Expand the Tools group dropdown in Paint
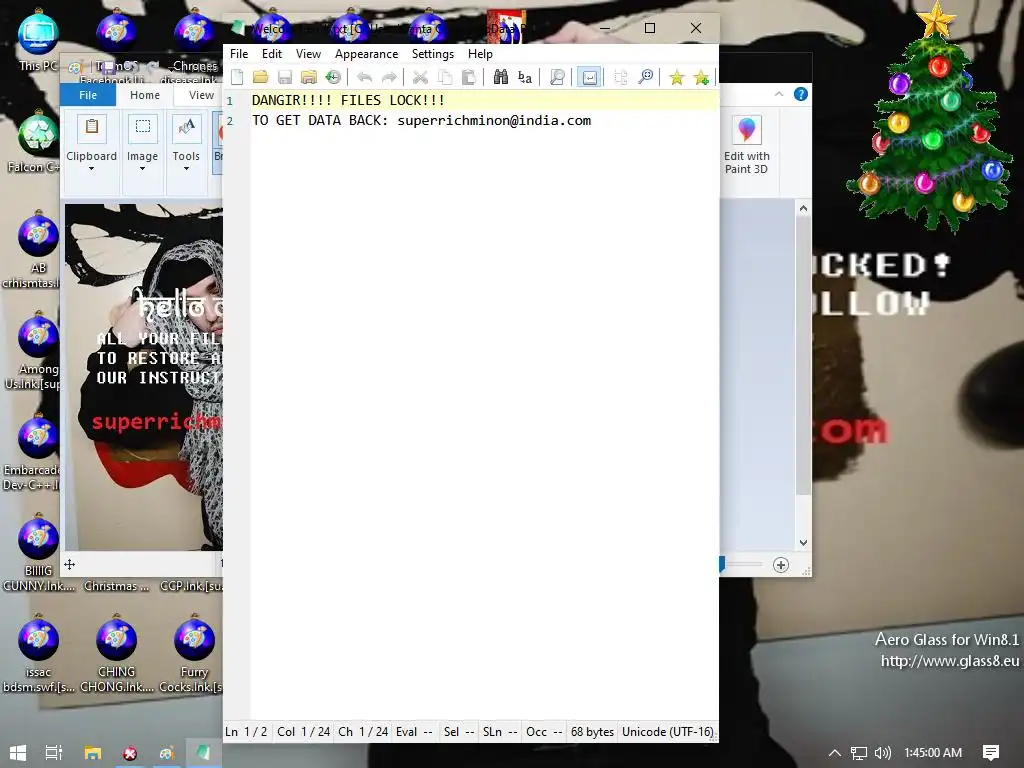The width and height of the screenshot is (1024, 768). [186, 169]
